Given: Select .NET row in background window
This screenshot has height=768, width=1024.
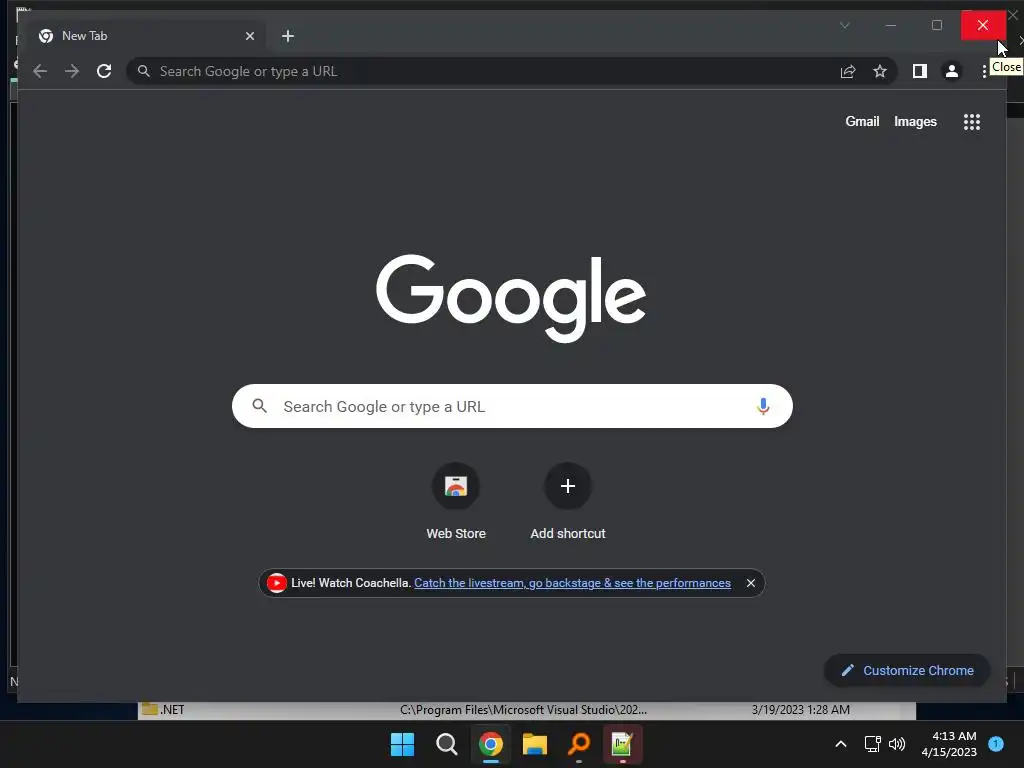Looking at the screenshot, I should click(x=526, y=710).
